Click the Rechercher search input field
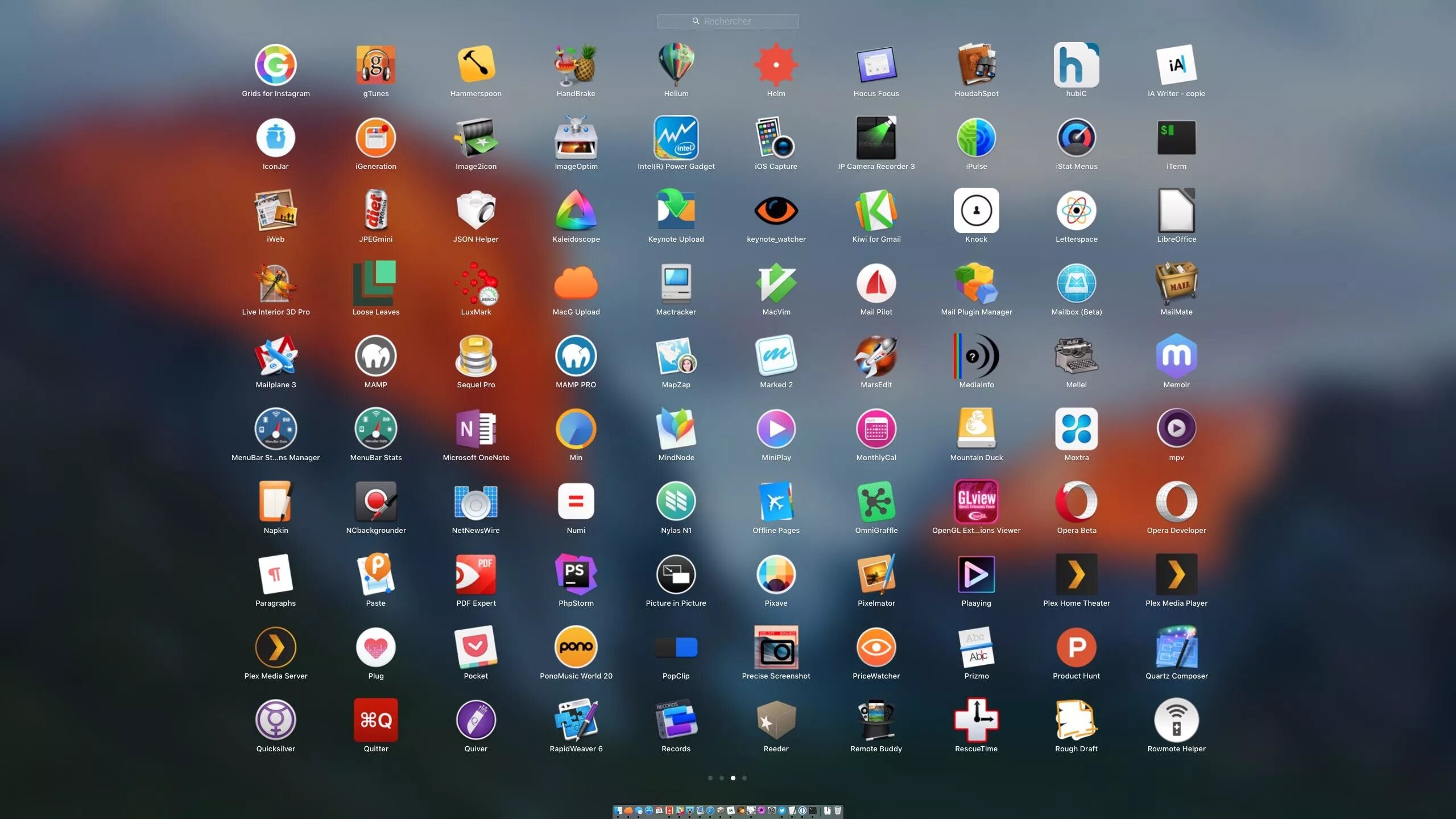Image resolution: width=1456 pixels, height=819 pixels. click(x=728, y=20)
